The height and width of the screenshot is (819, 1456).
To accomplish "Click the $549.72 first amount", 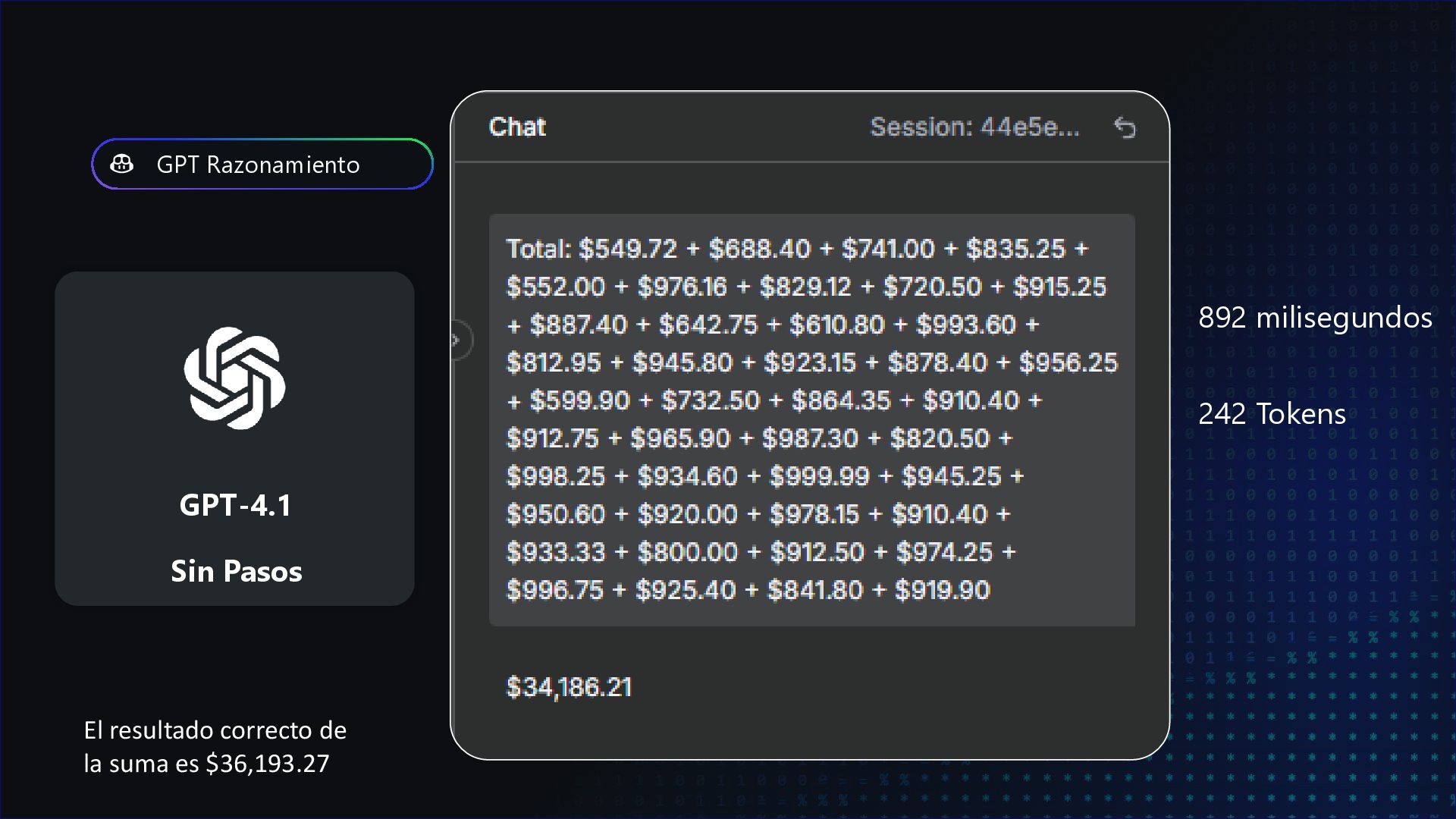I will (x=628, y=249).
